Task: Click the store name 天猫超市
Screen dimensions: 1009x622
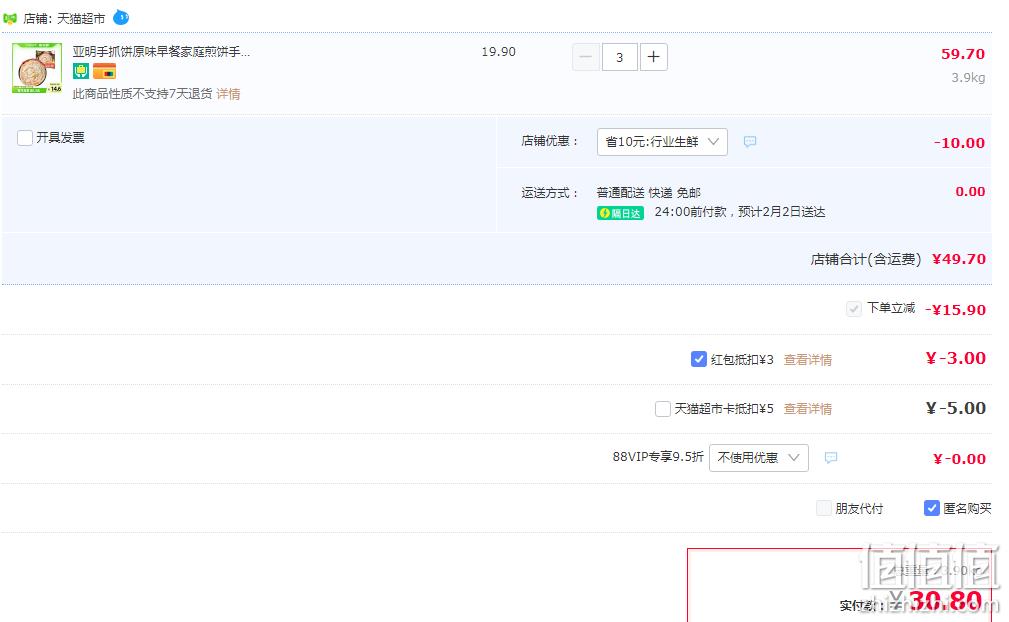Action: (81, 19)
